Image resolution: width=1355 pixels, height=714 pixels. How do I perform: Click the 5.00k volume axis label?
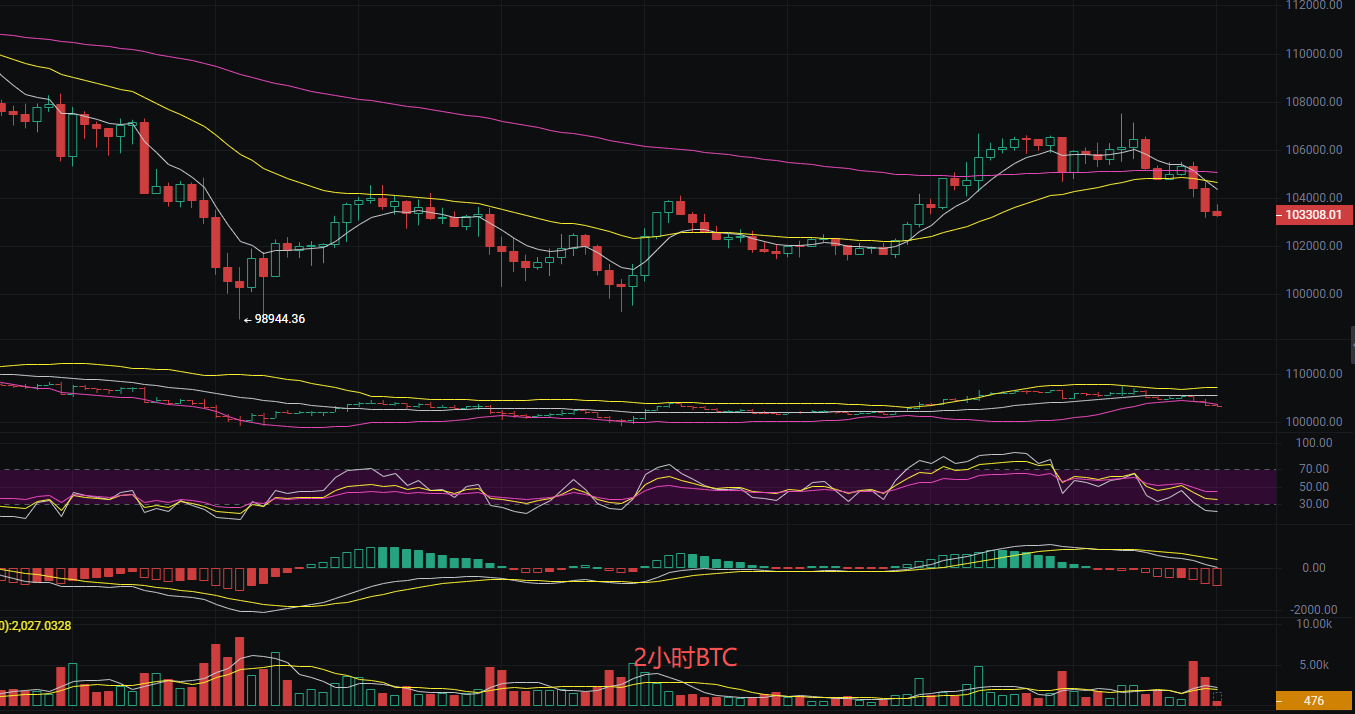click(x=1313, y=665)
